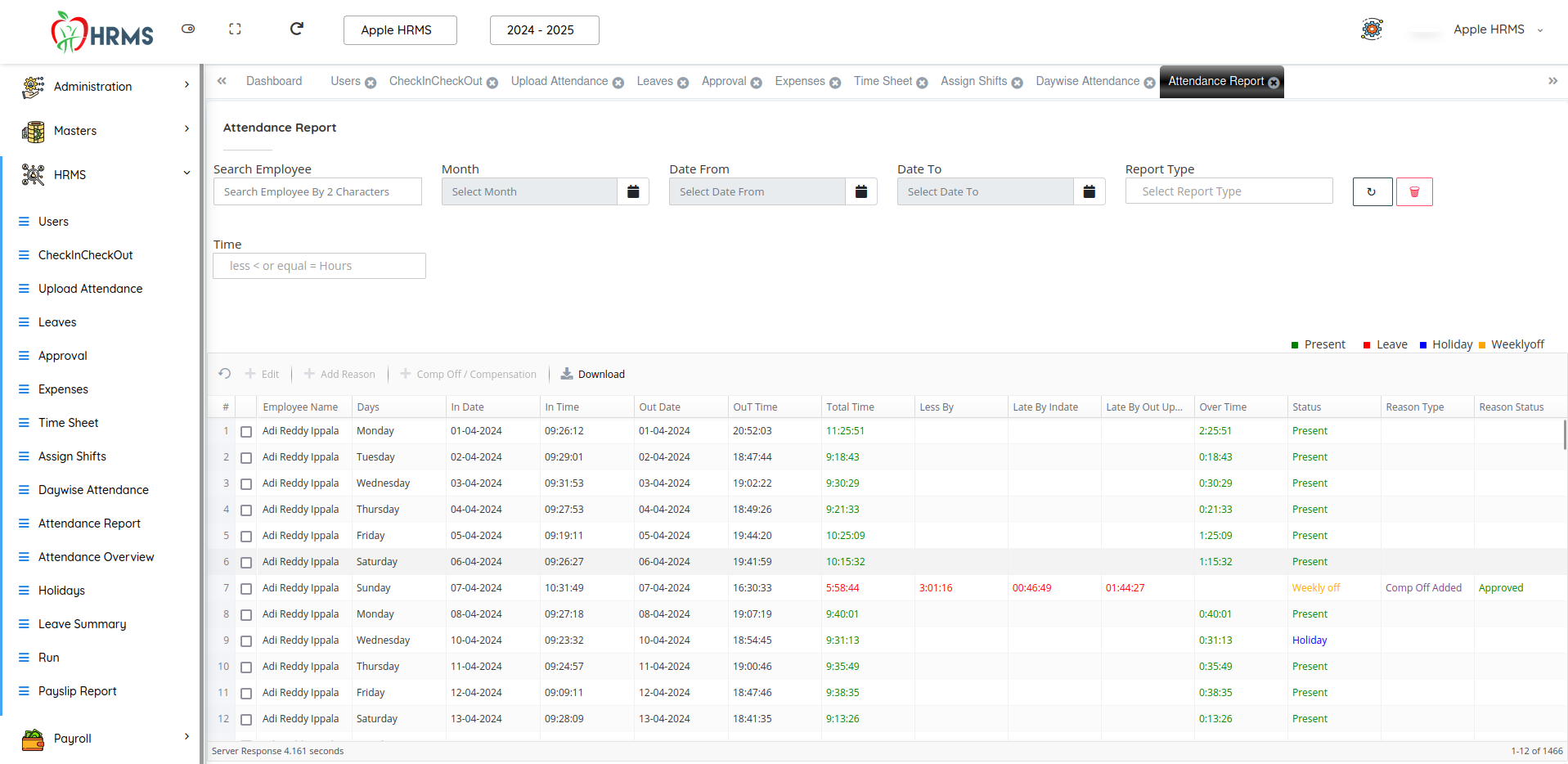The height and width of the screenshot is (764, 1568).
Task: Click the page reload icon in header
Action: (x=297, y=29)
